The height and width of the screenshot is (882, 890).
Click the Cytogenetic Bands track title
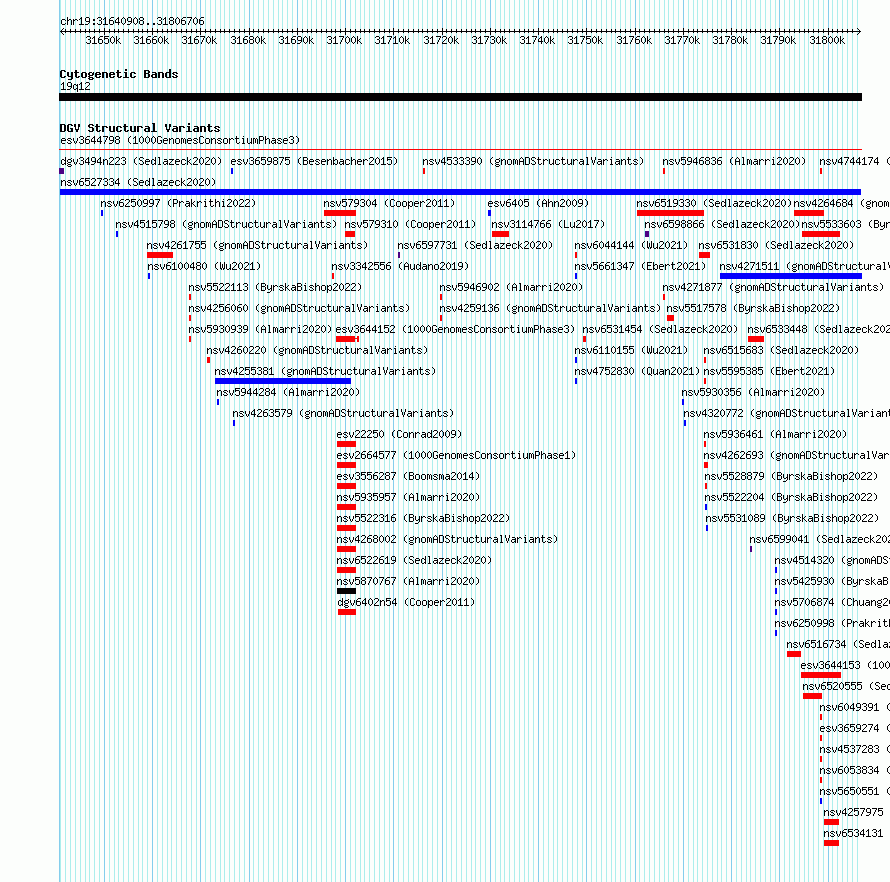(119, 74)
